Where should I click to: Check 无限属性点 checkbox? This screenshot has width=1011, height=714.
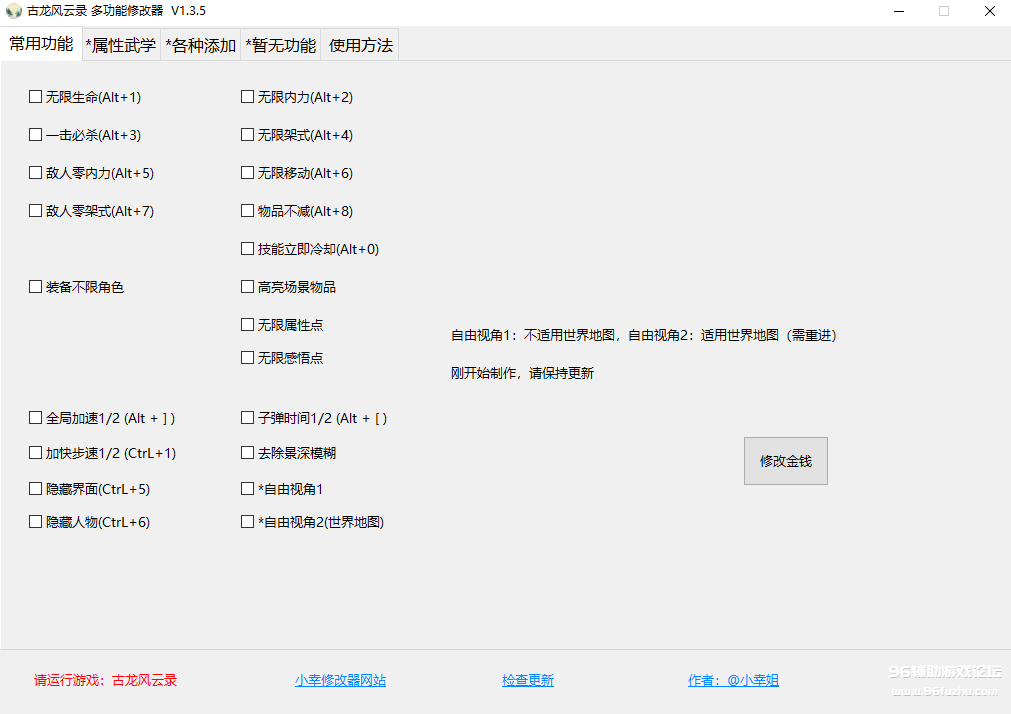248,325
